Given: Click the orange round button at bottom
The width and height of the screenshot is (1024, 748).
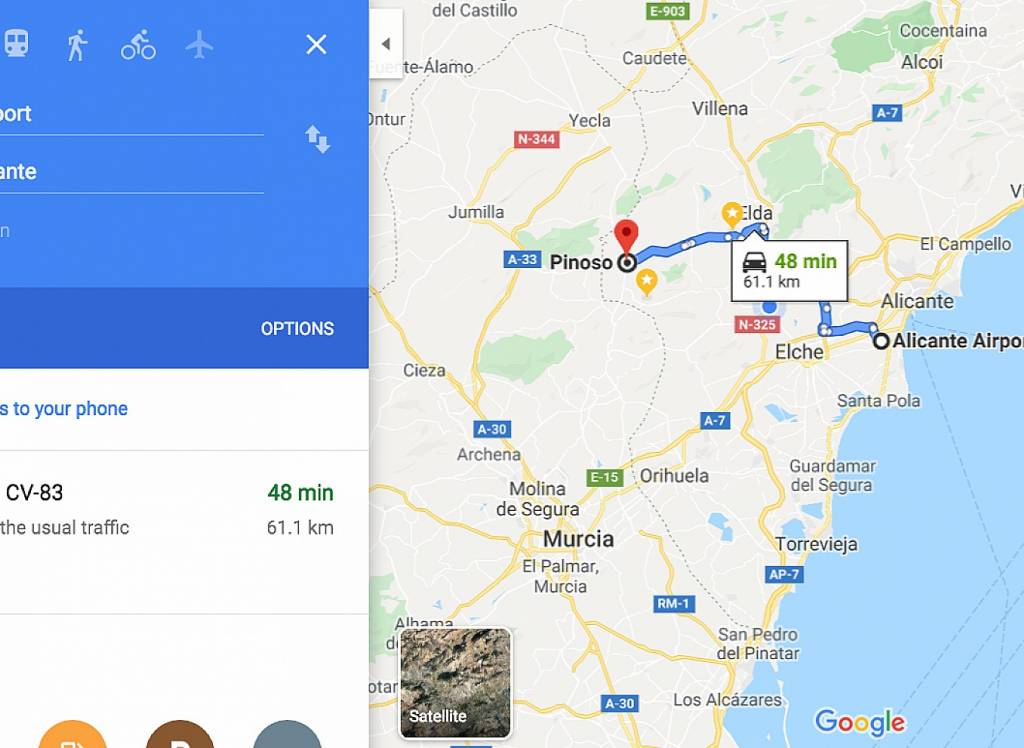Looking at the screenshot, I should click(72, 735).
